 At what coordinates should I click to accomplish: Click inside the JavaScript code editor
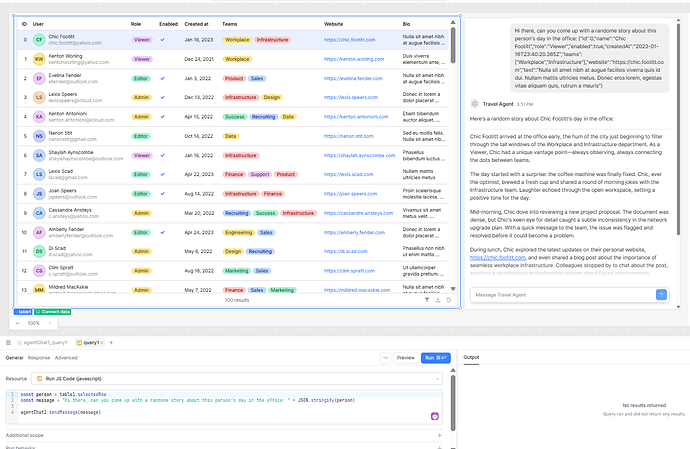click(x=224, y=406)
